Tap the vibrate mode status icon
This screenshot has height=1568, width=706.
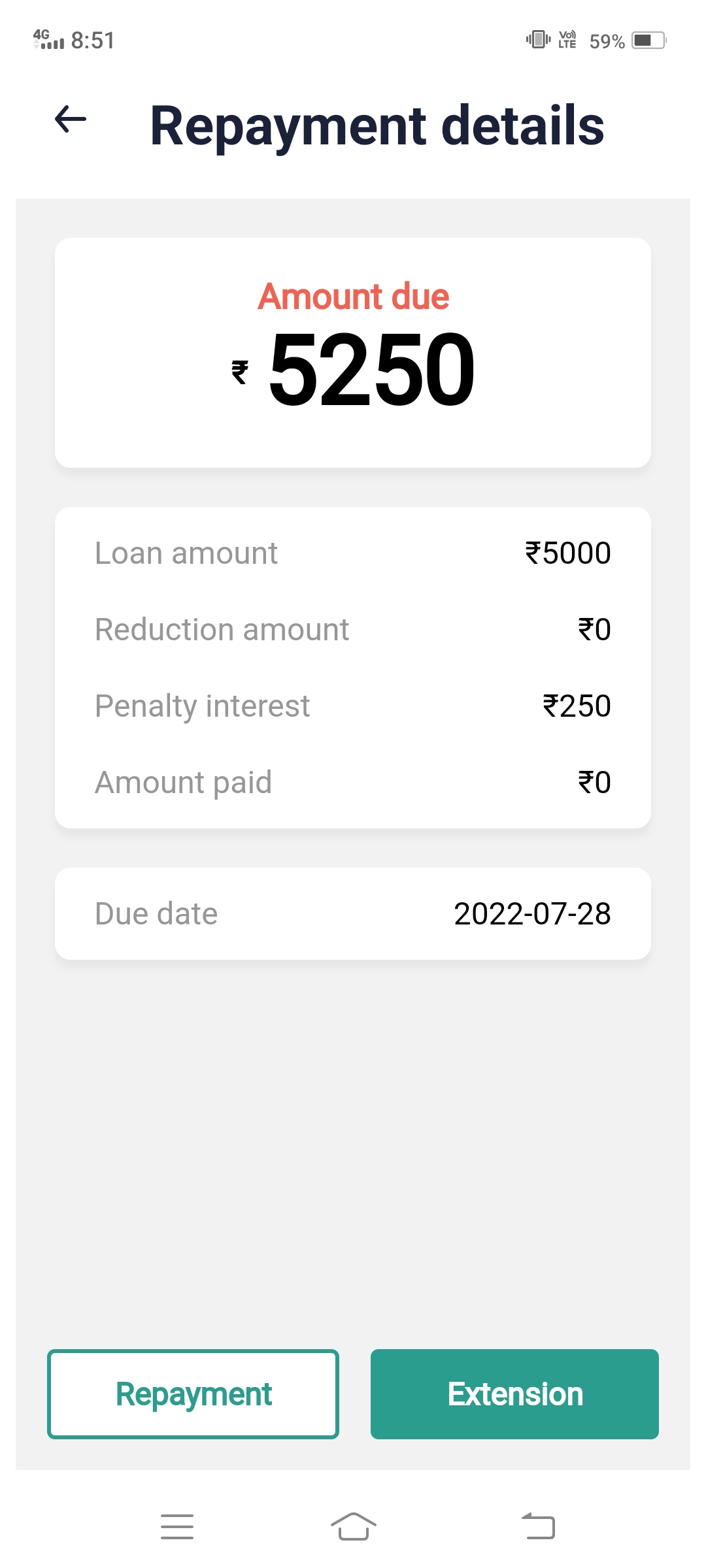[538, 40]
